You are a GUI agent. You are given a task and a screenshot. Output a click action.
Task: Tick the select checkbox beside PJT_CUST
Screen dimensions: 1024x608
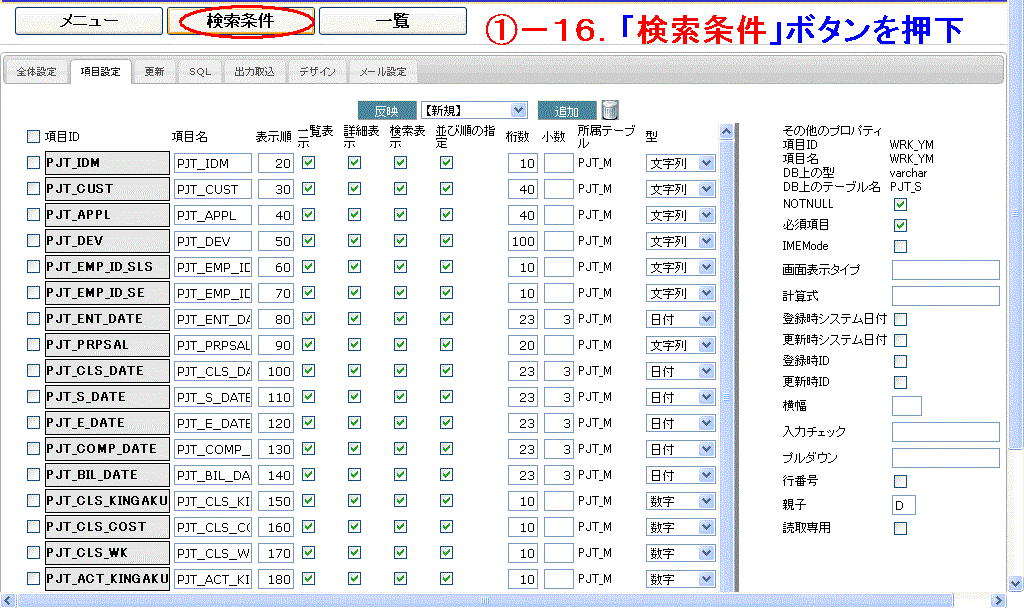coord(34,189)
